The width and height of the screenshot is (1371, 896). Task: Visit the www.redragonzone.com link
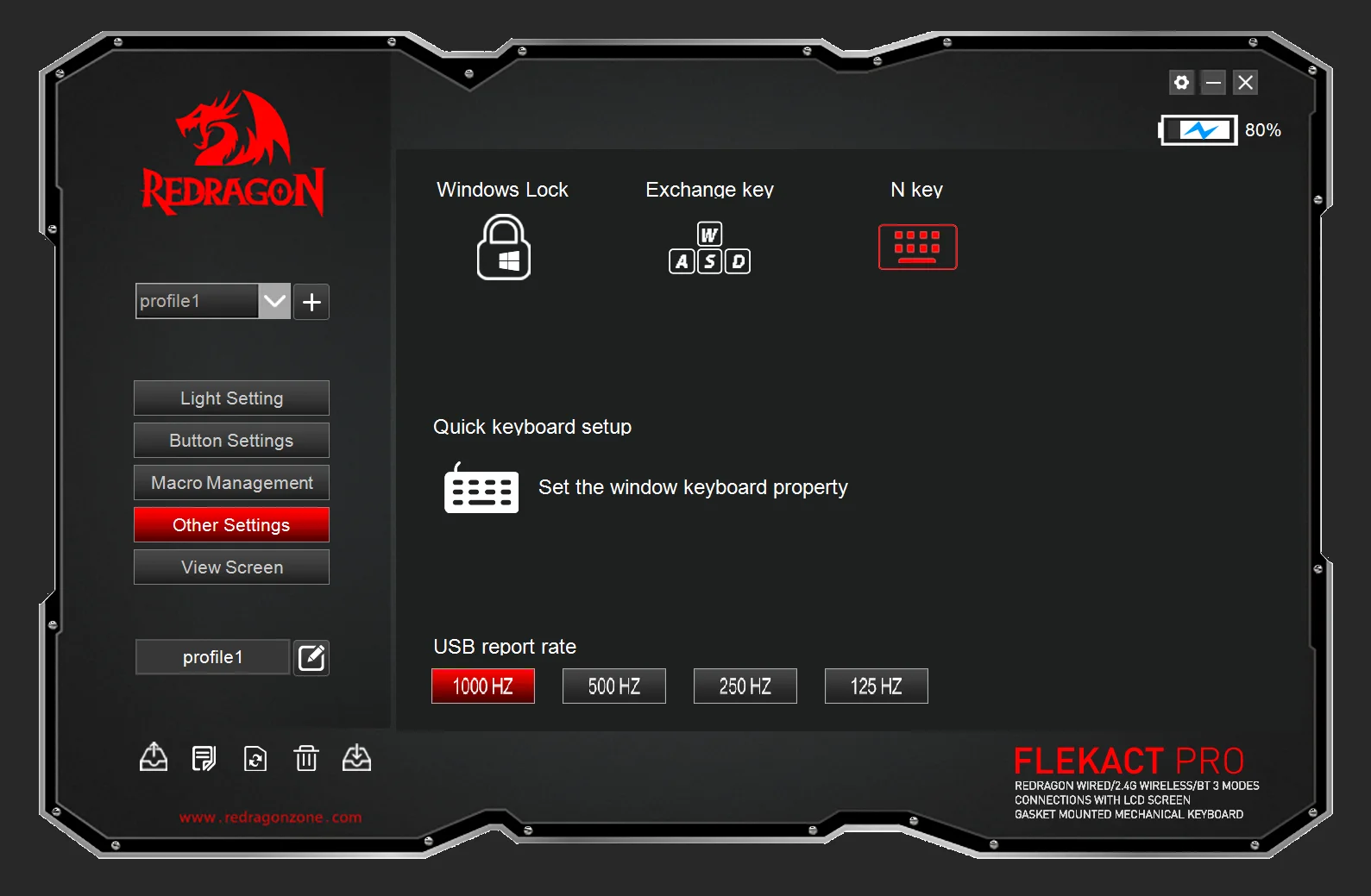[x=270, y=818]
